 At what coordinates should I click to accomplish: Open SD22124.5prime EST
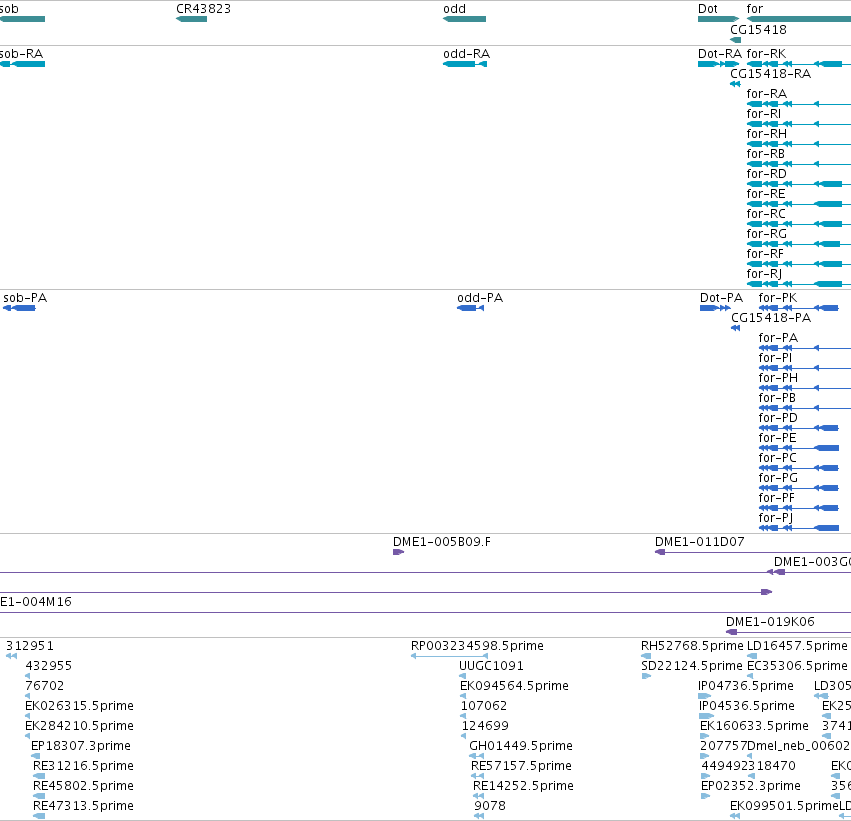(x=646, y=677)
